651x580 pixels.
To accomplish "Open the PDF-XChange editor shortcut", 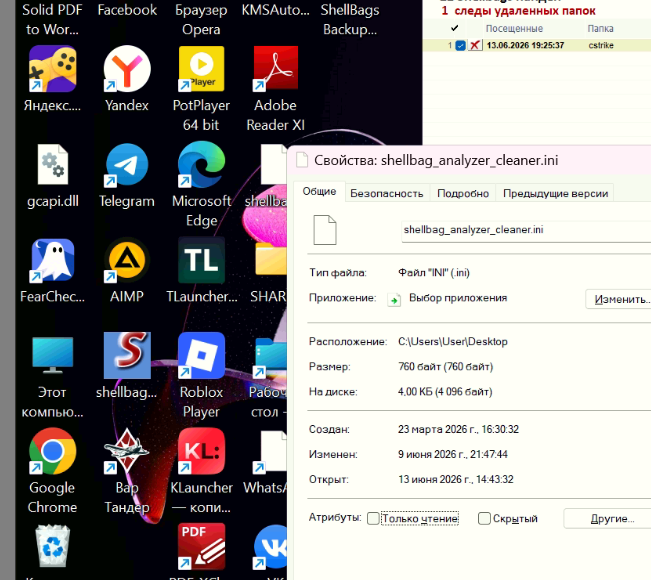I will pyautogui.click(x=201, y=547).
